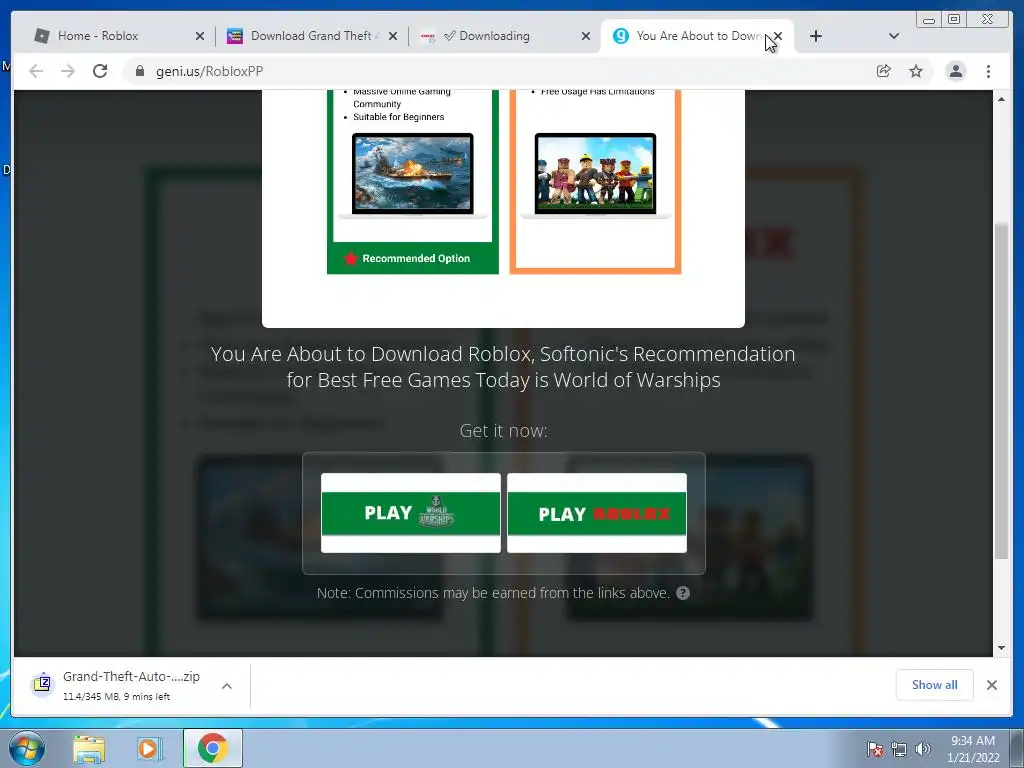1024x768 pixels.
Task: Open the Windows Start menu
Action: [26, 748]
